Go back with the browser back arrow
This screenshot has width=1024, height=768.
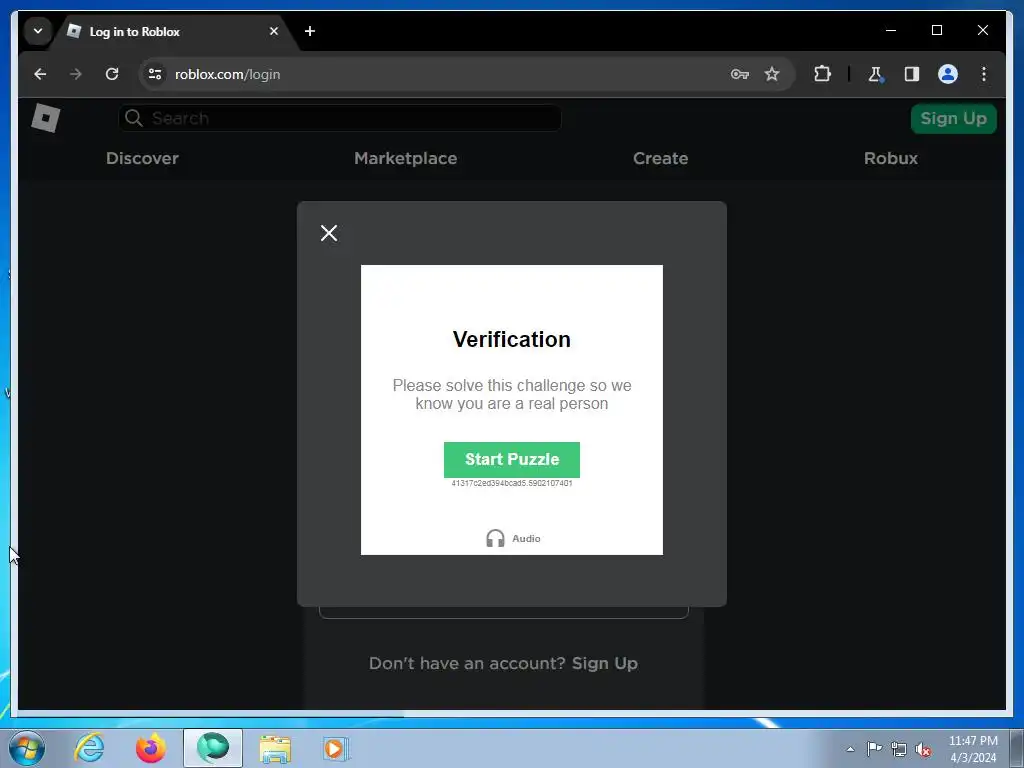(x=40, y=74)
